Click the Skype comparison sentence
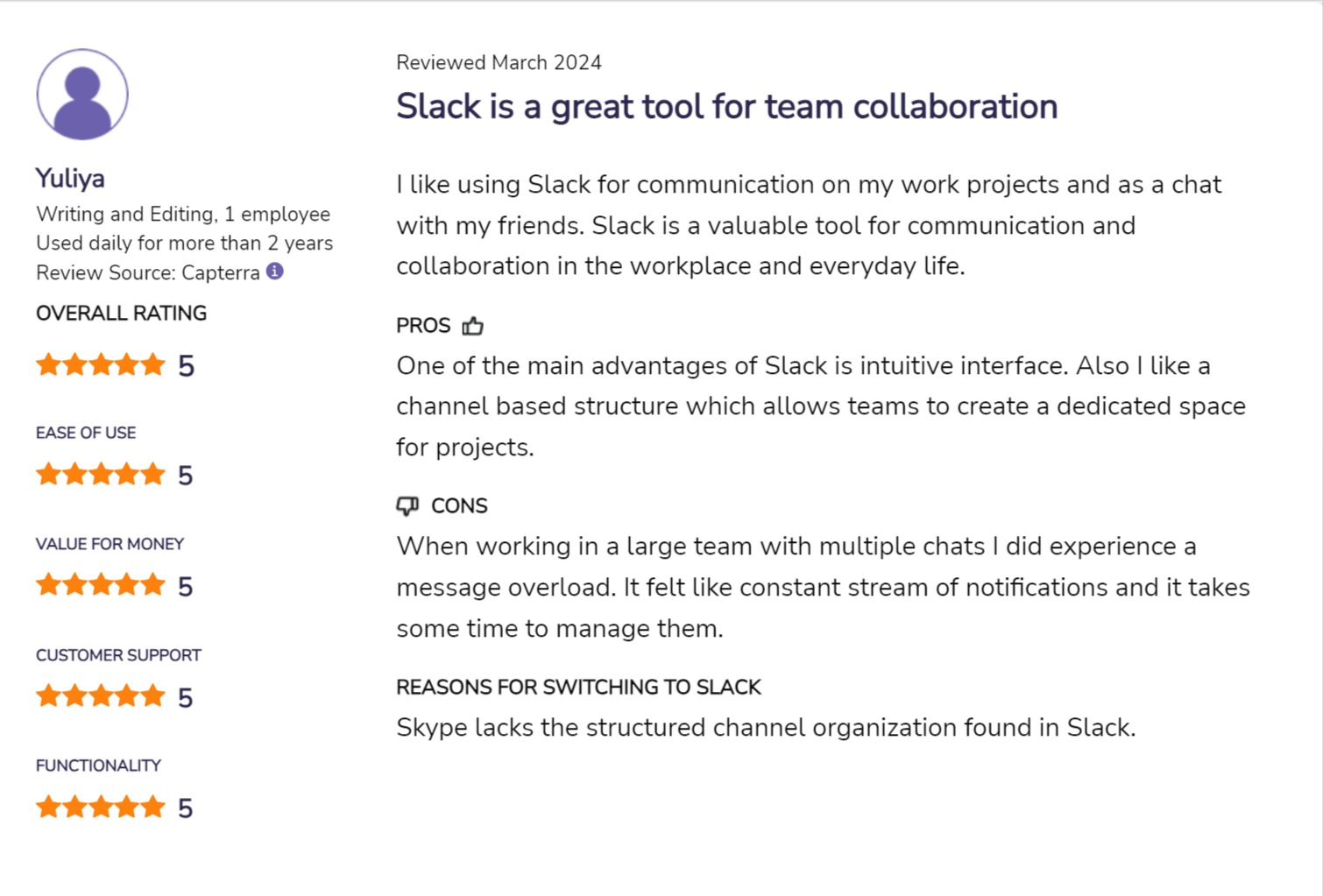Image resolution: width=1323 pixels, height=896 pixels. pyautogui.click(x=765, y=728)
